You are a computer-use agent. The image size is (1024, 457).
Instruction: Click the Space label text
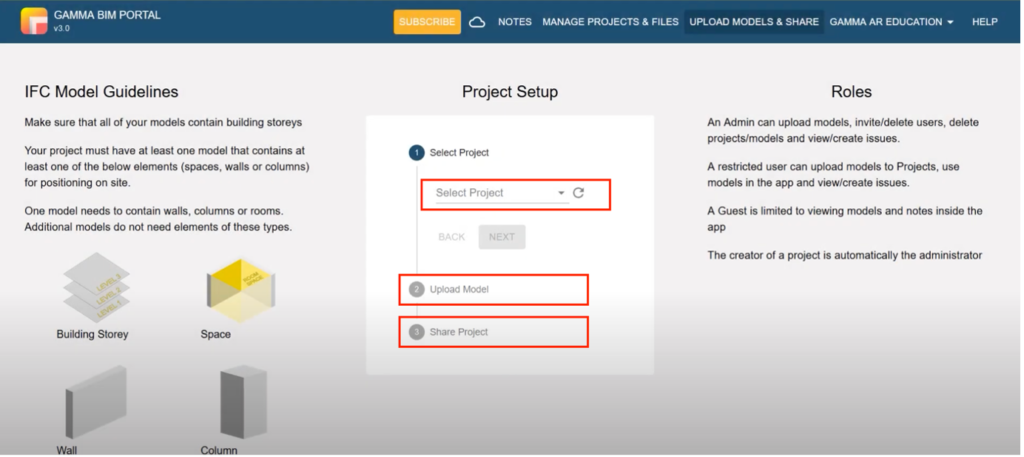tap(216, 334)
